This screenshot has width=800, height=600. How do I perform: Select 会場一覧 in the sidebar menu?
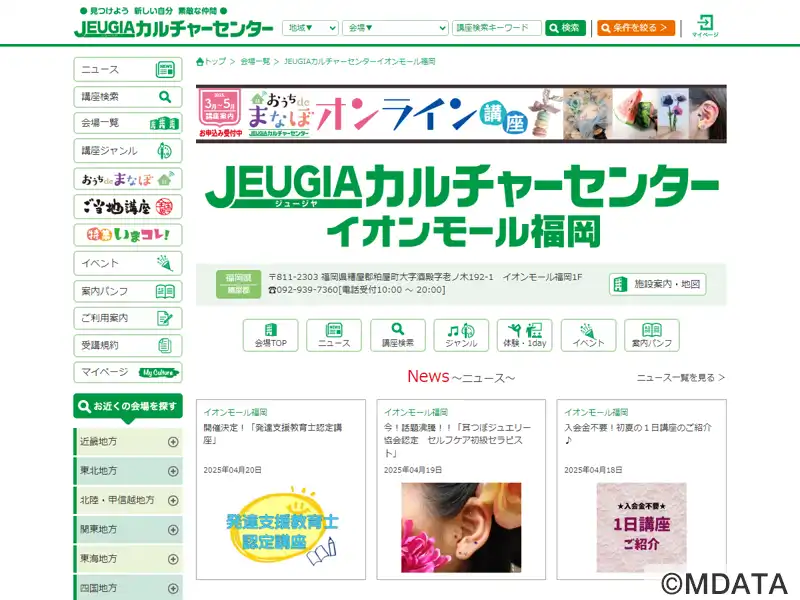(x=128, y=123)
